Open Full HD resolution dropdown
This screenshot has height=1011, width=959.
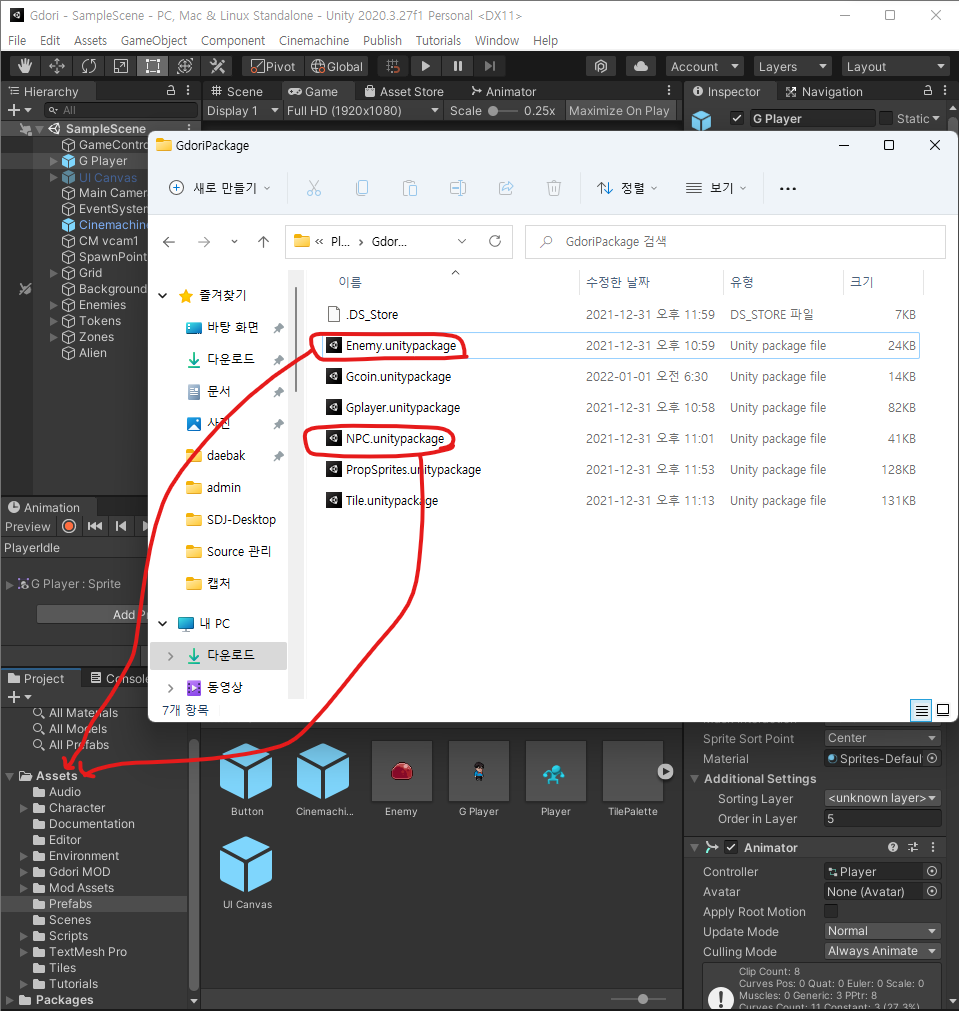pos(362,110)
